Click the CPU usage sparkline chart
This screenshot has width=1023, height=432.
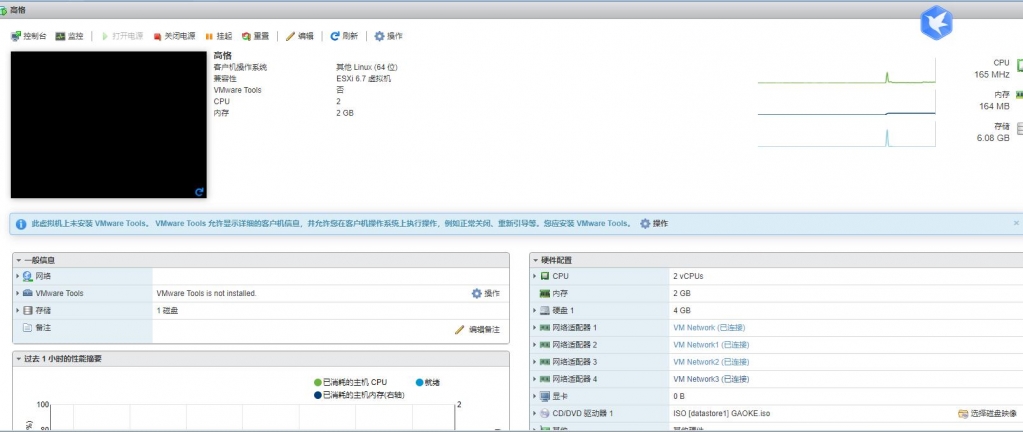click(847, 70)
